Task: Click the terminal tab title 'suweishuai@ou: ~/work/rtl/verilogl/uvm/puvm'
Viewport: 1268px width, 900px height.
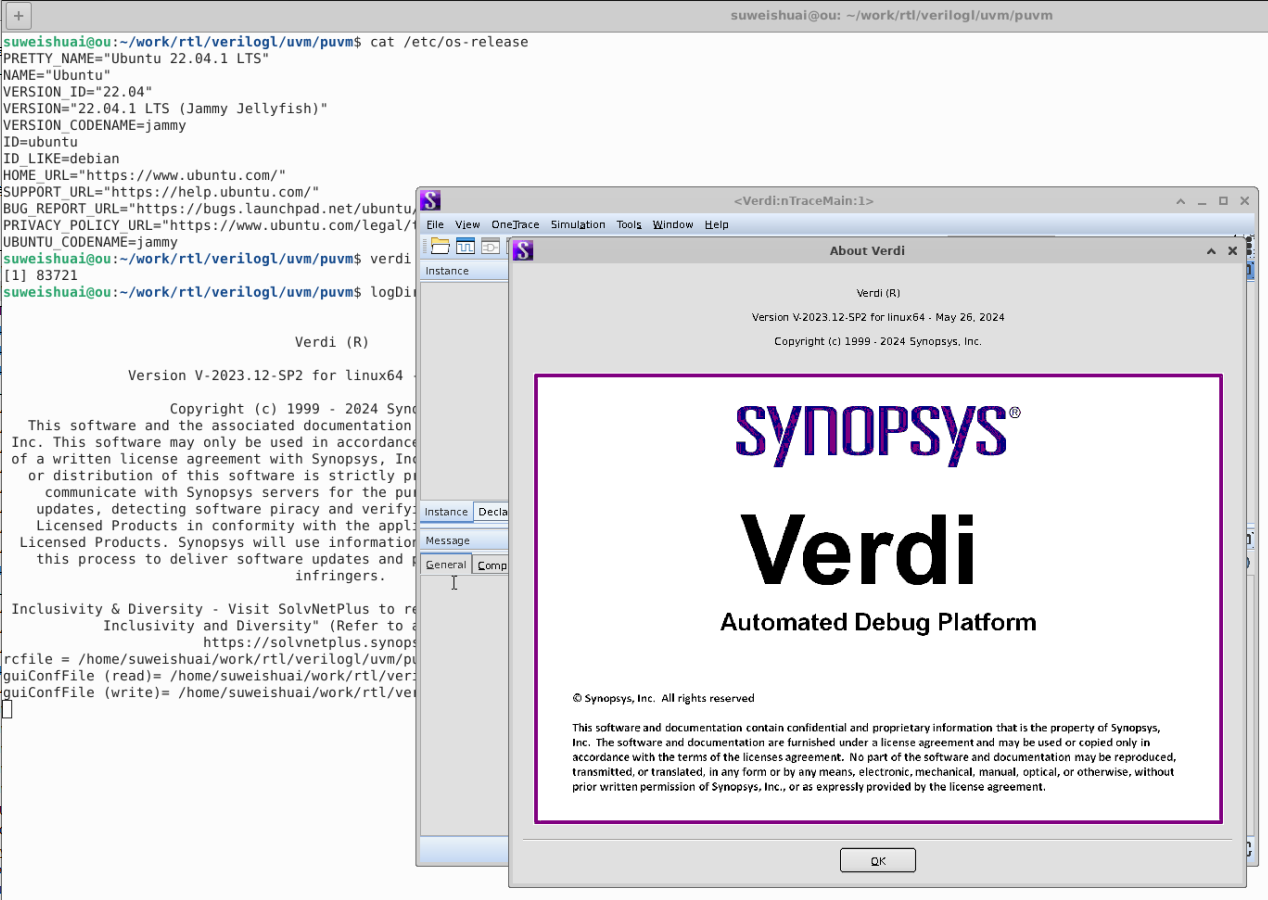Action: tap(891, 15)
